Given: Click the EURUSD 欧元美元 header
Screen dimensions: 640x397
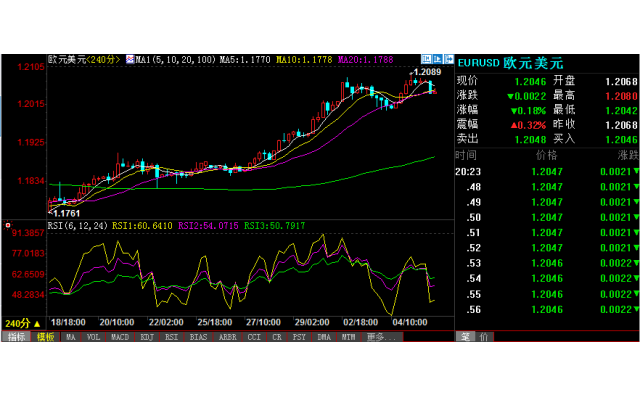Looking at the screenshot, I should click(510, 63).
